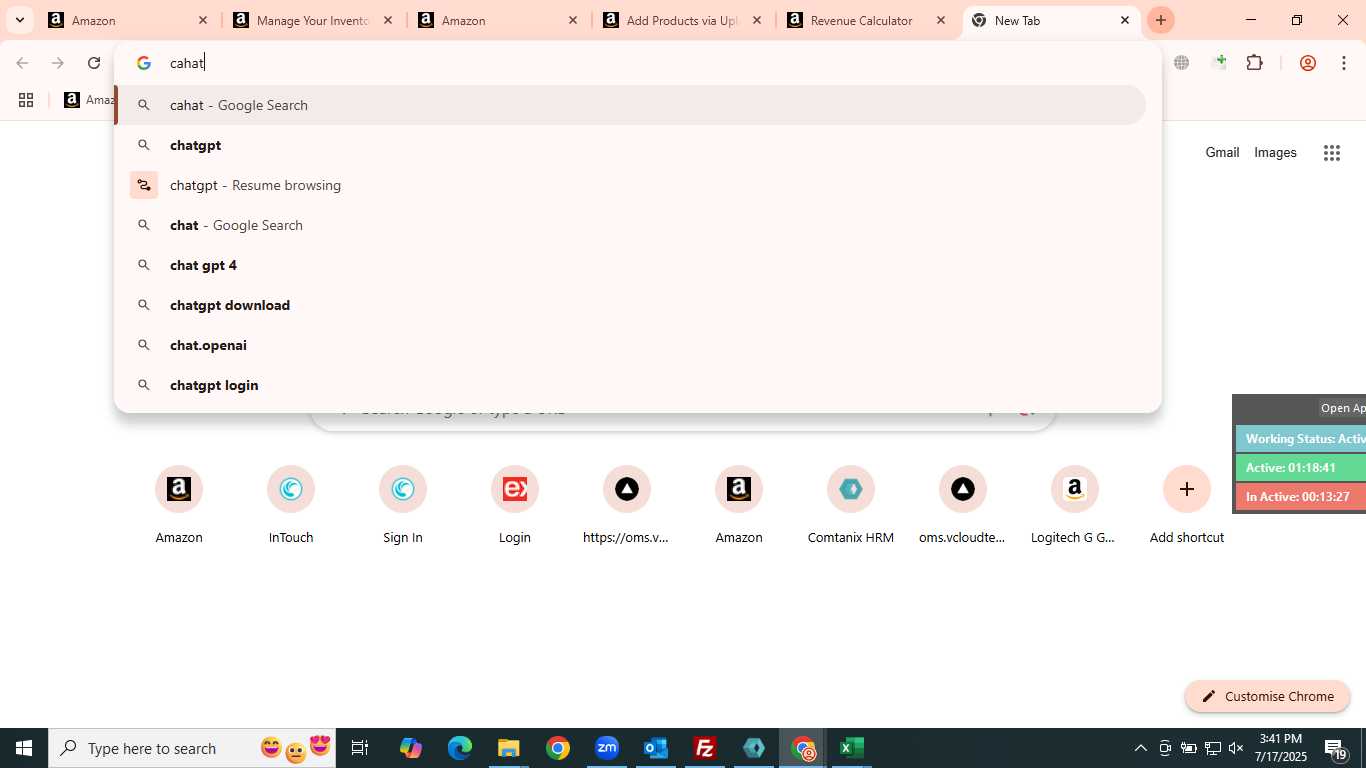Select 'cahat - Google Search' suggestion
The height and width of the screenshot is (768, 1366).
coord(631,105)
